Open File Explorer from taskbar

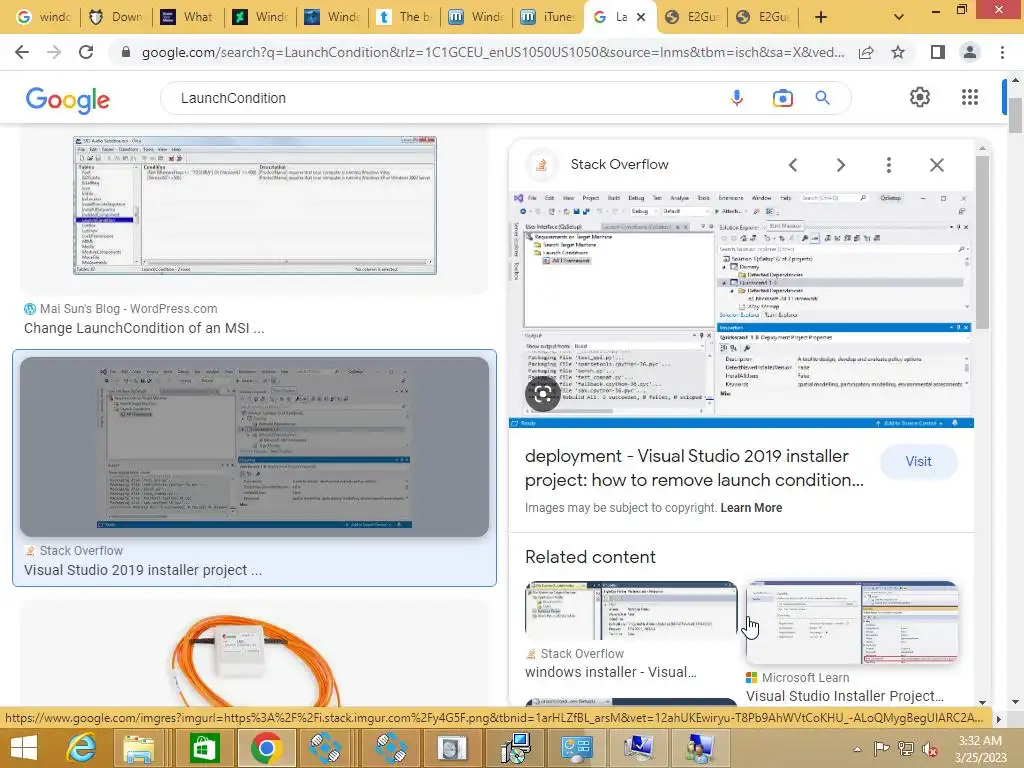click(138, 748)
